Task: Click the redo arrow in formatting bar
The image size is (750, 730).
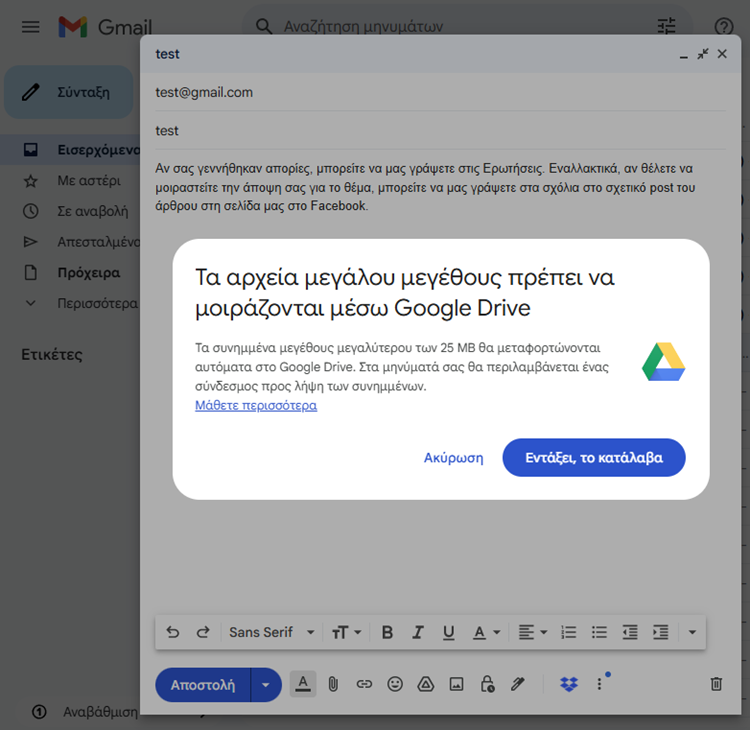Action: [x=203, y=632]
